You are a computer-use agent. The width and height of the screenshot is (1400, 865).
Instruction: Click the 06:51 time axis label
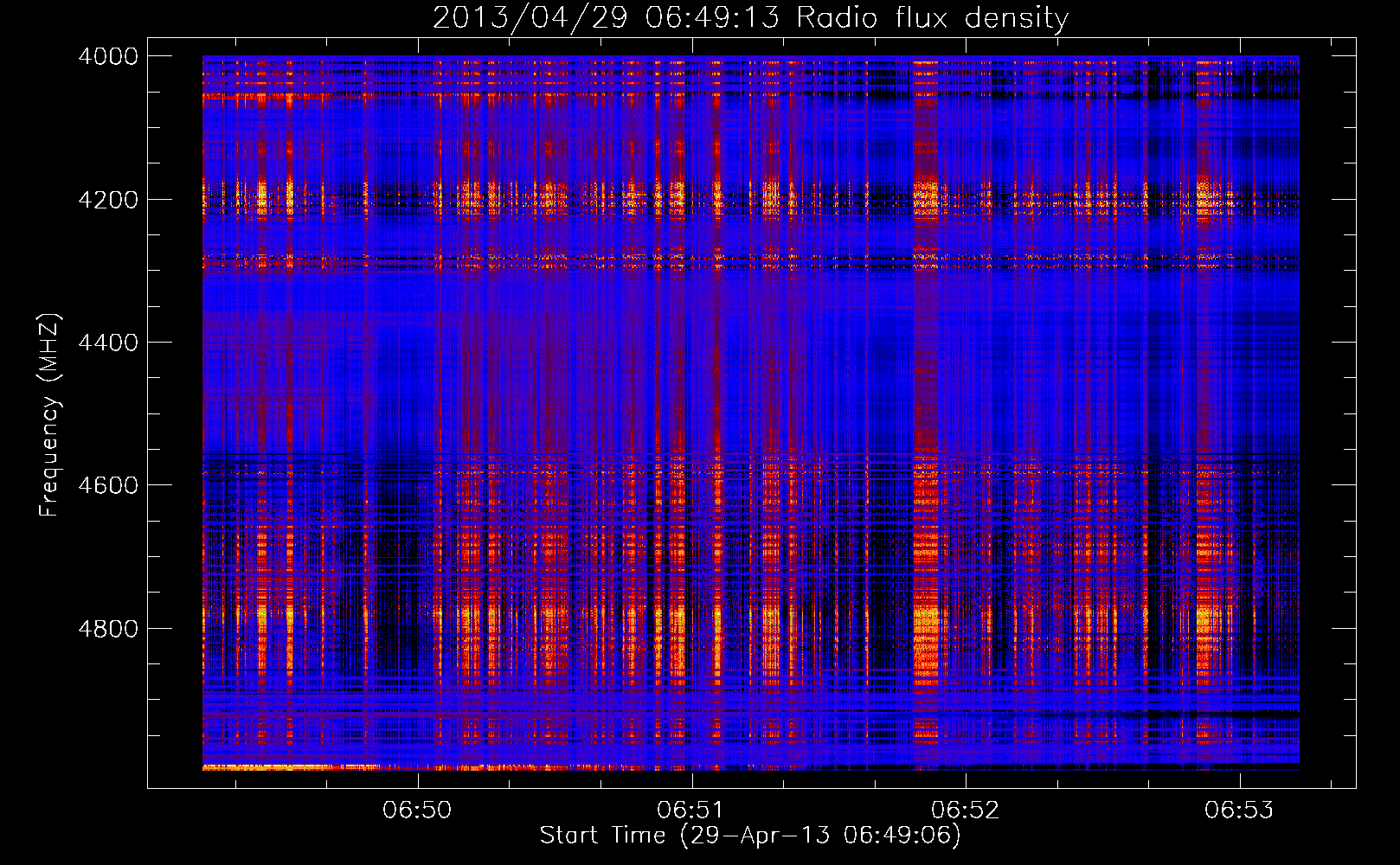[691, 810]
